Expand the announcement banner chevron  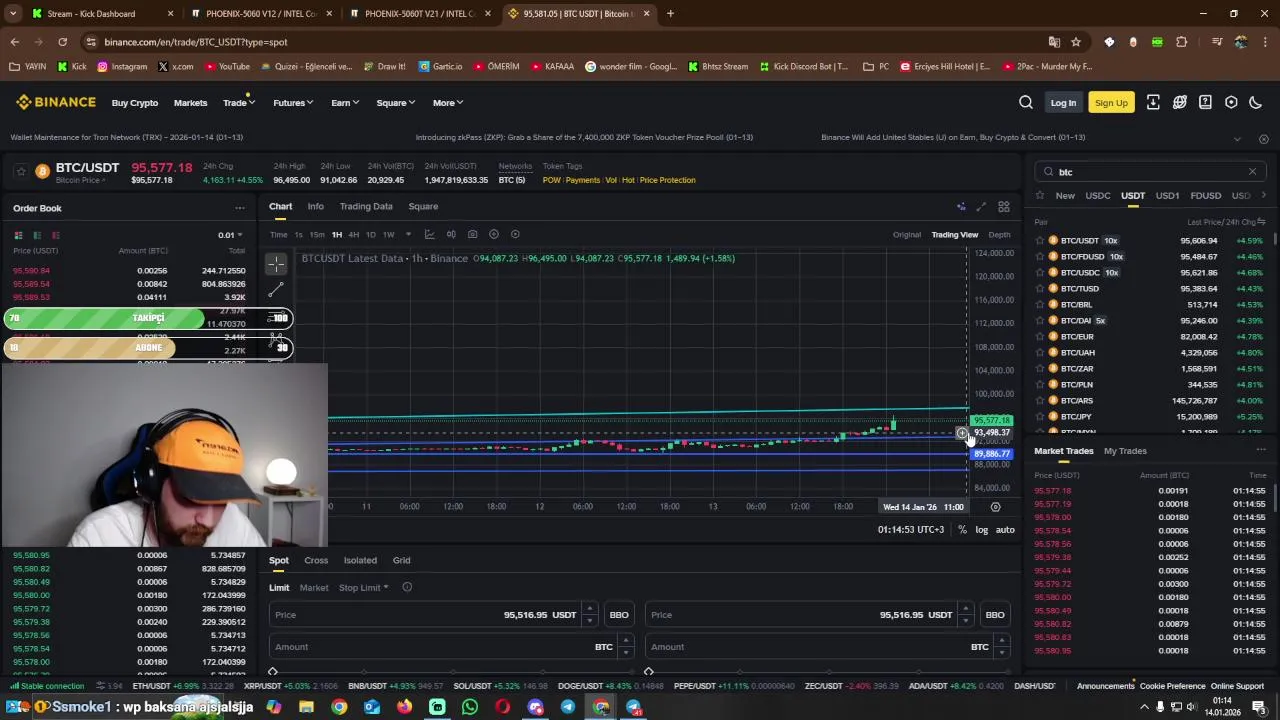[x=1237, y=138]
